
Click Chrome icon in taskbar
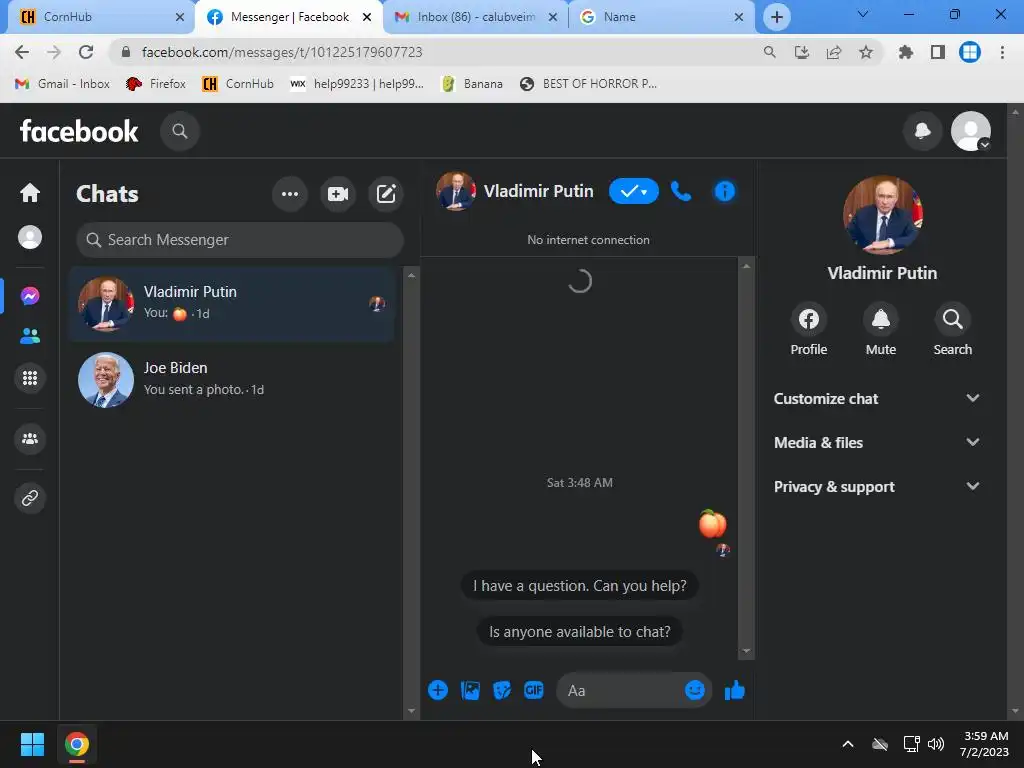coord(76,744)
